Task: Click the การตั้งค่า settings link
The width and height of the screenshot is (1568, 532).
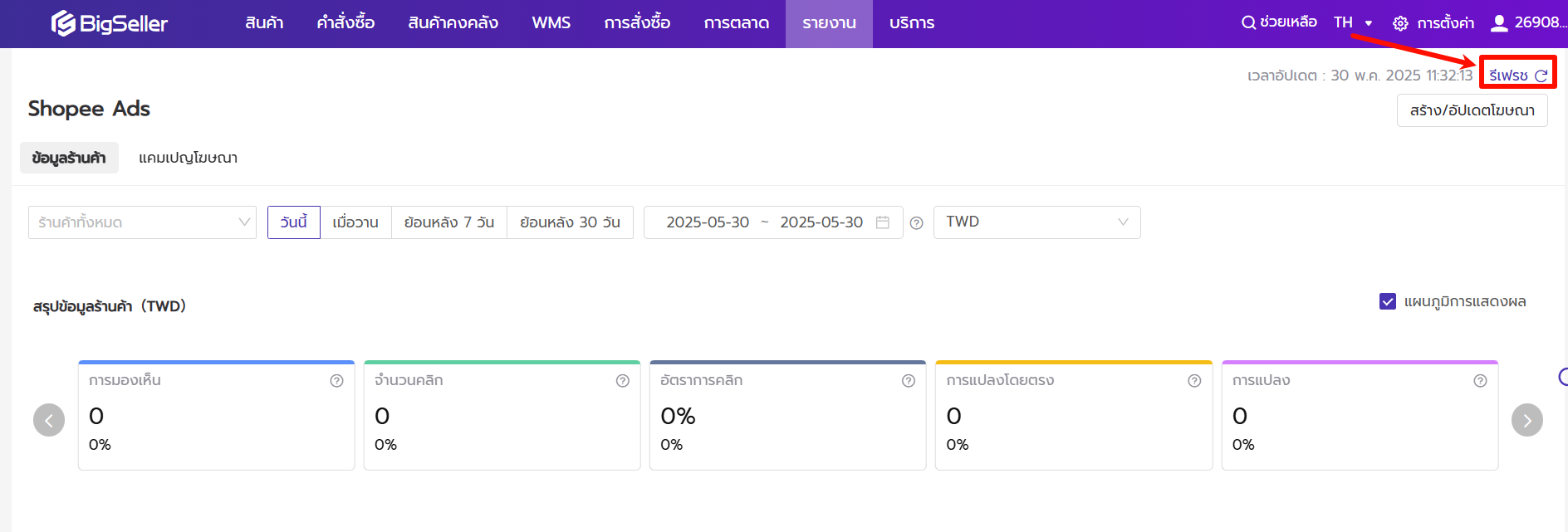Action: (x=1445, y=23)
